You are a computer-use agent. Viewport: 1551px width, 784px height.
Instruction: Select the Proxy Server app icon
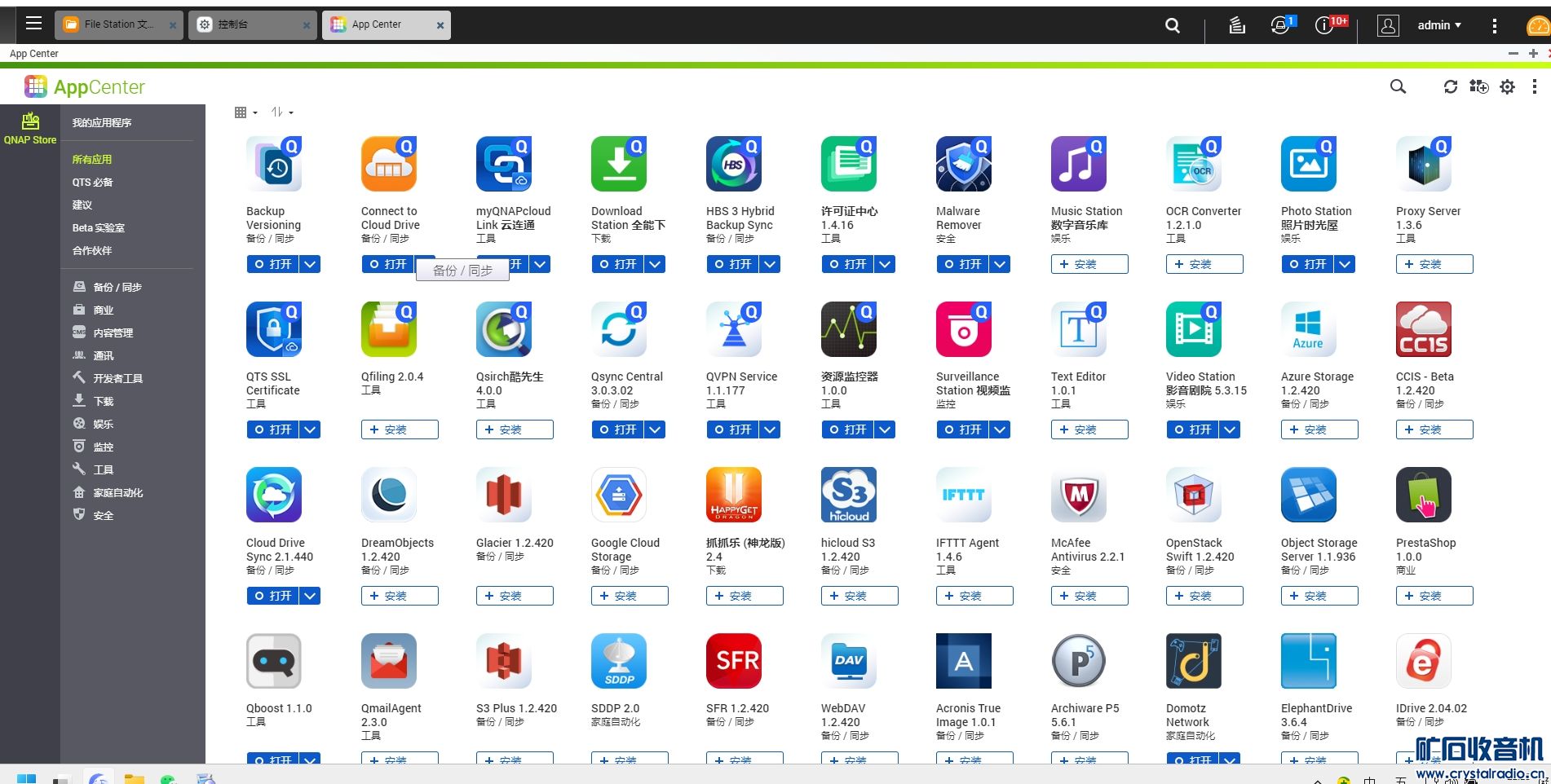click(1424, 164)
